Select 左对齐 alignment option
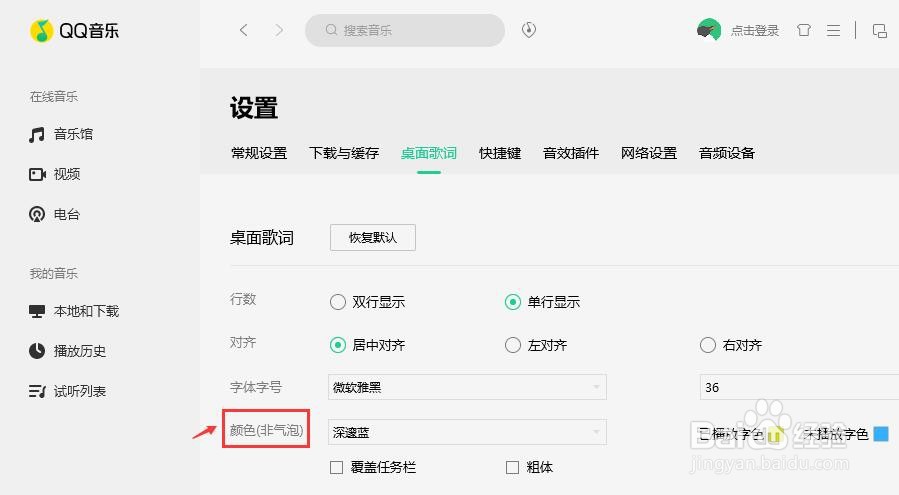 [x=513, y=345]
